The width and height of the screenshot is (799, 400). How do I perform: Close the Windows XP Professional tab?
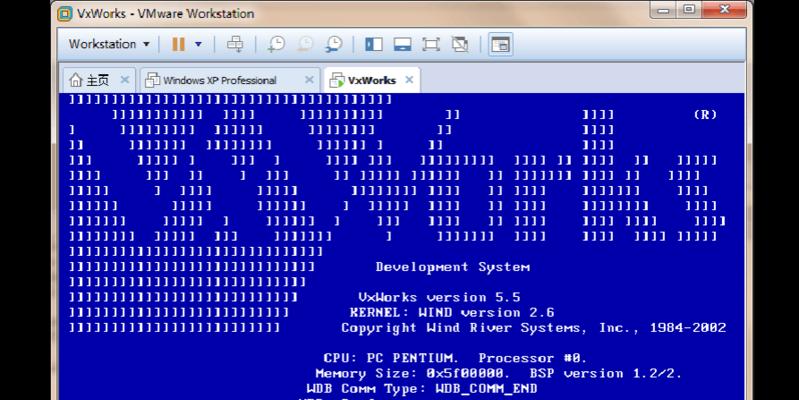tap(309, 79)
